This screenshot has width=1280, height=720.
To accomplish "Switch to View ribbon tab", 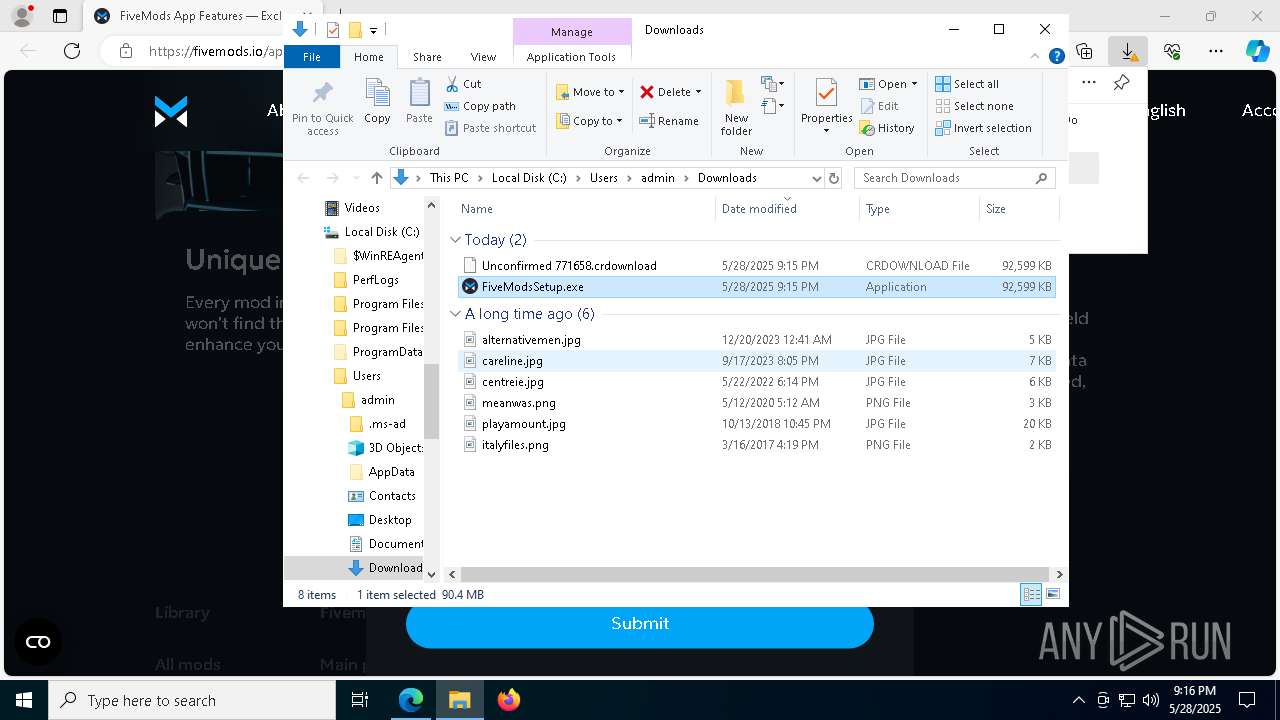I will [483, 57].
